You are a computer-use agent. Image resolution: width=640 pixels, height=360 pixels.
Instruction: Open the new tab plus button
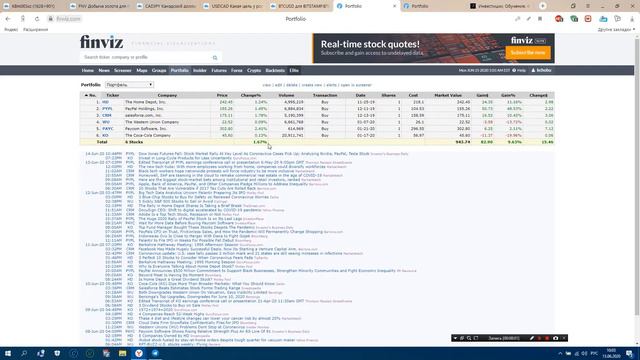pos(542,6)
